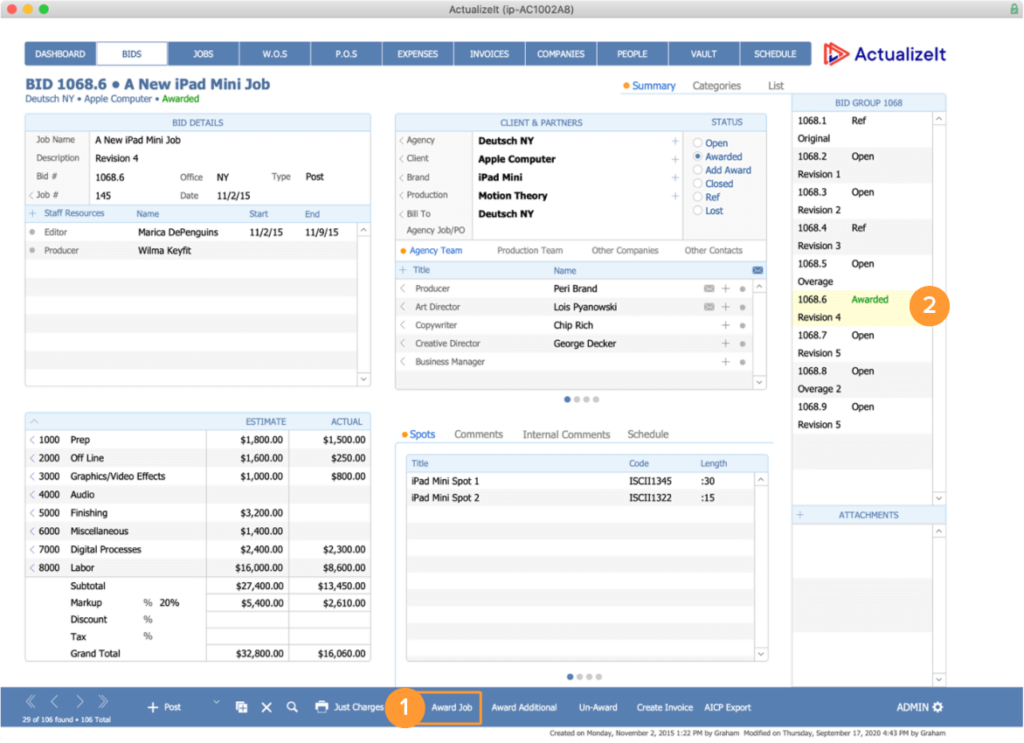Select the Closed status radio button
The image size is (1024, 743).
pos(697,184)
